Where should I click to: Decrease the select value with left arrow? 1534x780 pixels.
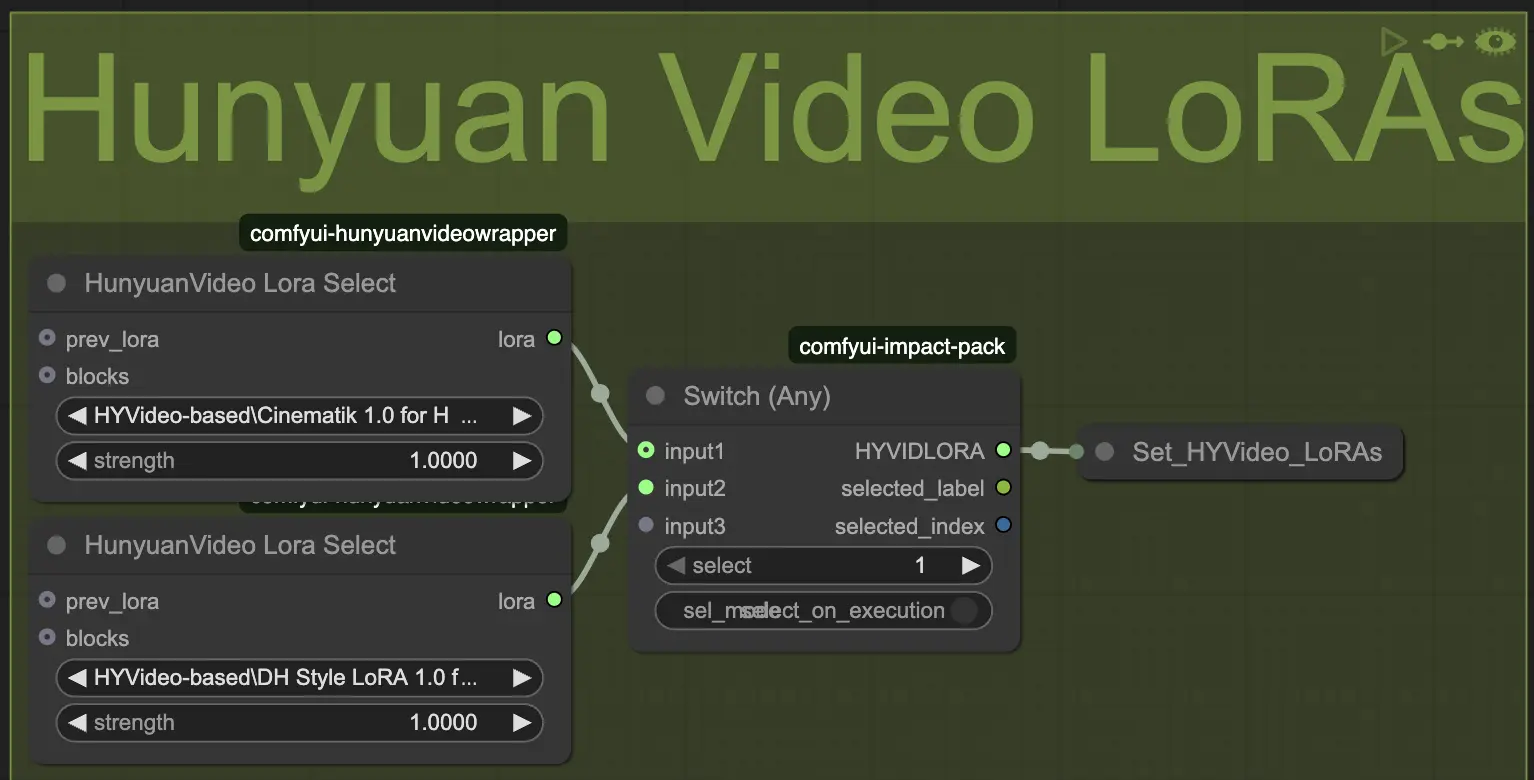coord(677,566)
